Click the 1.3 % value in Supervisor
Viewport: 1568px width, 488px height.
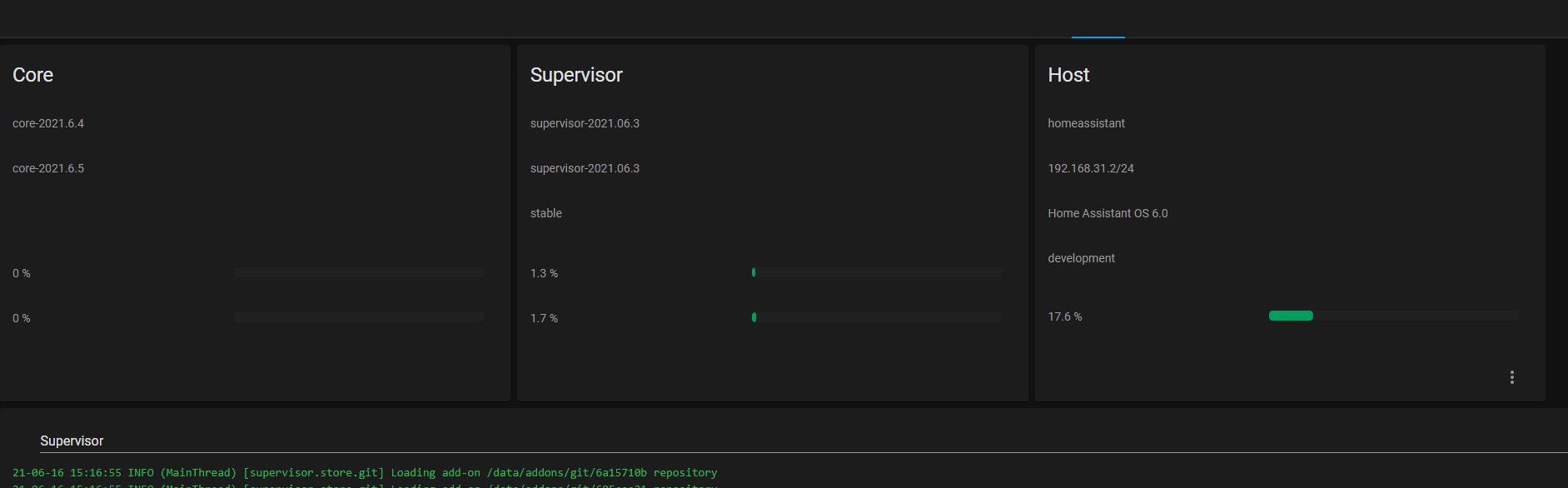coord(544,273)
